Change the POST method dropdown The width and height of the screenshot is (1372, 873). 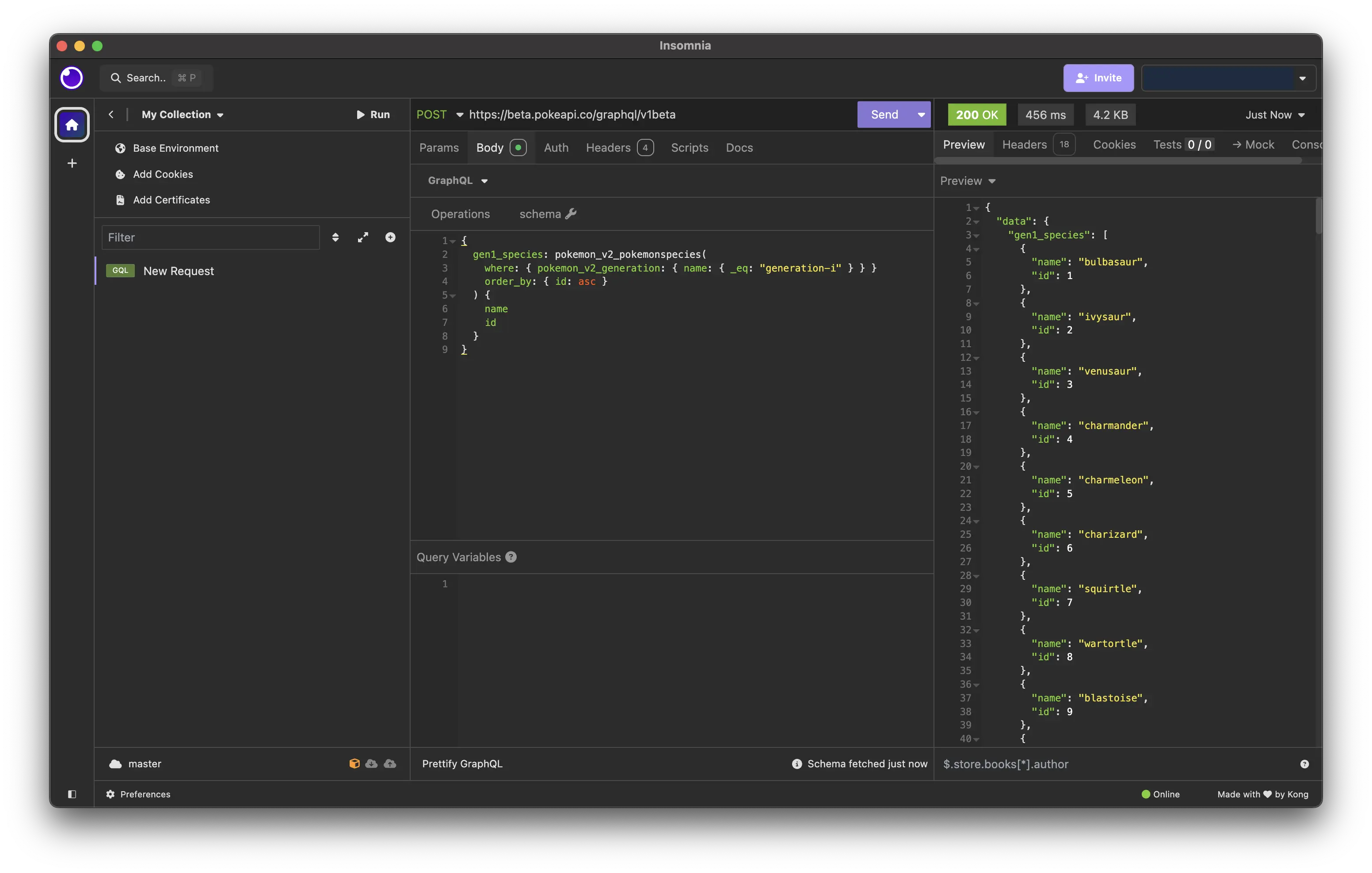tap(440, 115)
